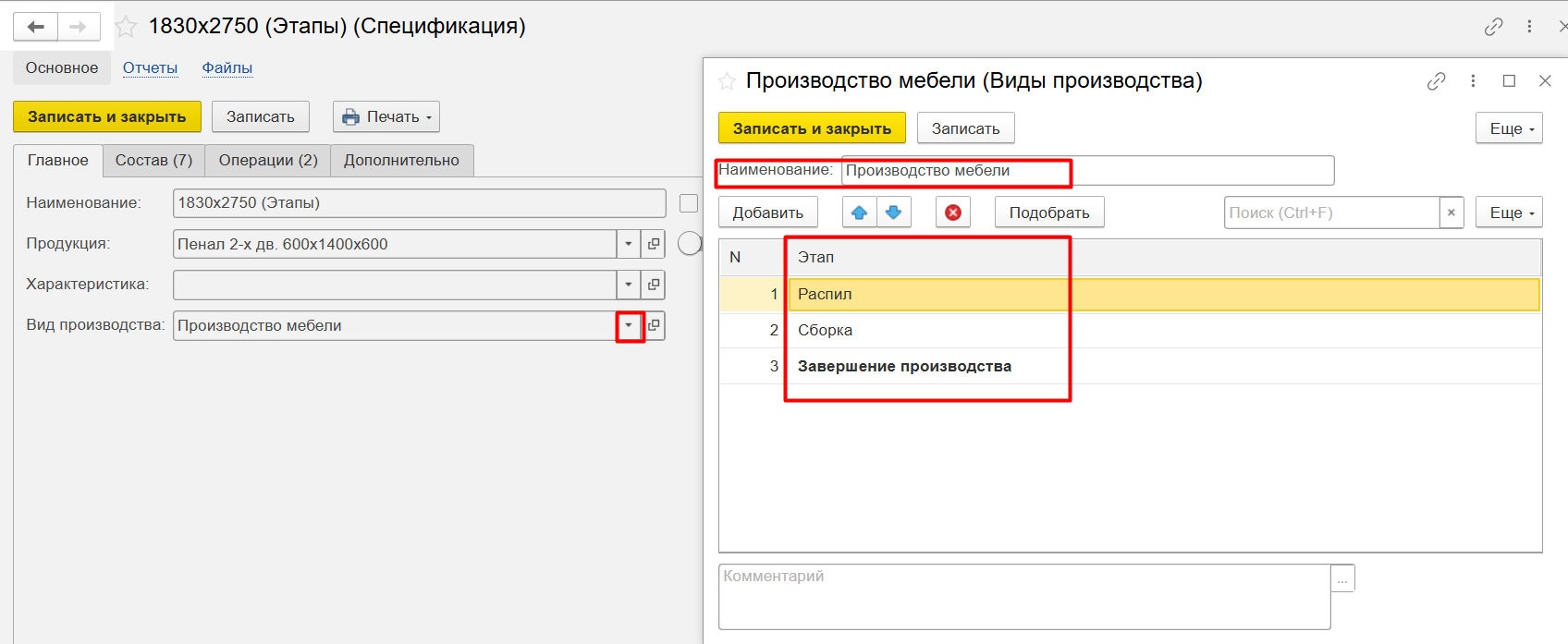Open the Дополнительно tab
The height and width of the screenshot is (644, 1568).
401,160
